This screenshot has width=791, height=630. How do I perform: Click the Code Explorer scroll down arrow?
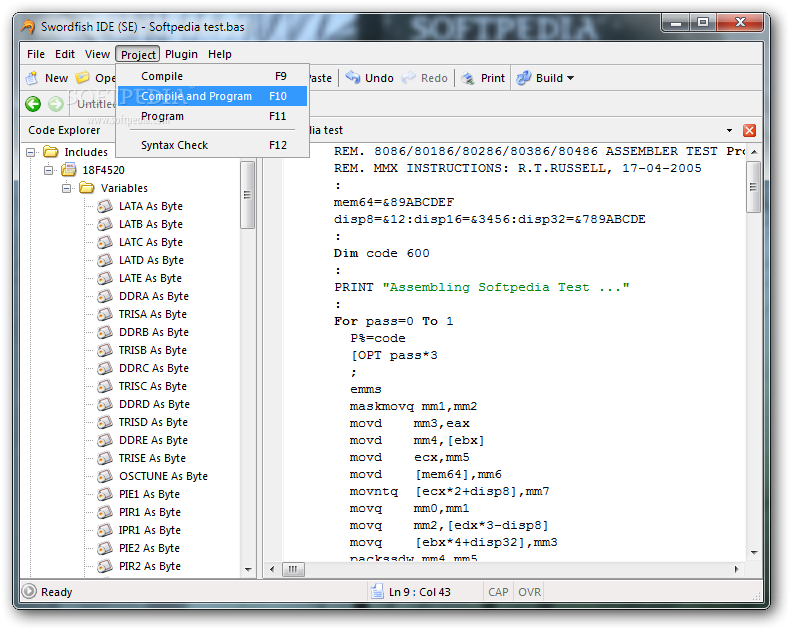click(x=248, y=569)
